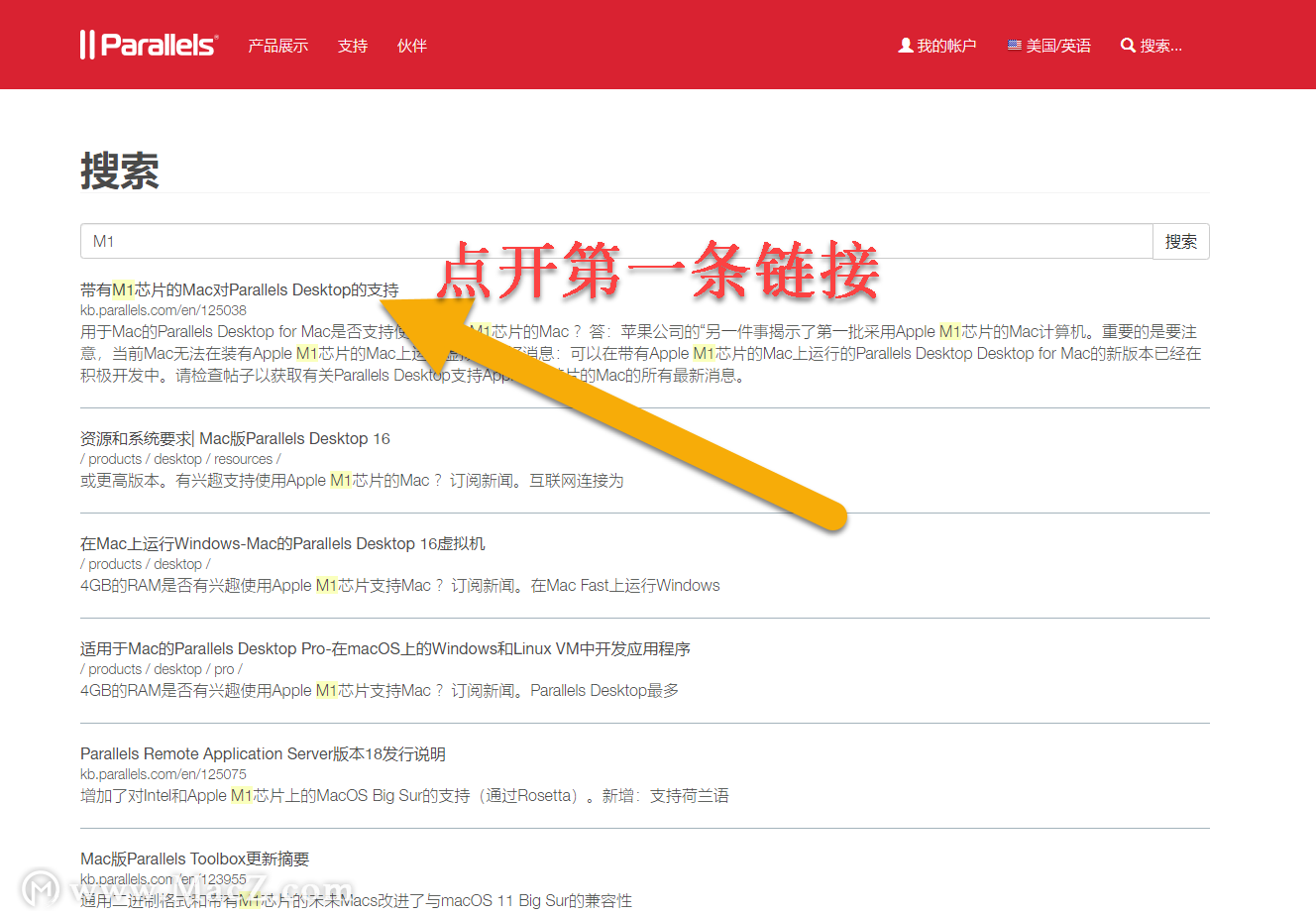Image resolution: width=1316 pixels, height=916 pixels.
Task: Open 我的帐户 account link
Action: (937, 46)
